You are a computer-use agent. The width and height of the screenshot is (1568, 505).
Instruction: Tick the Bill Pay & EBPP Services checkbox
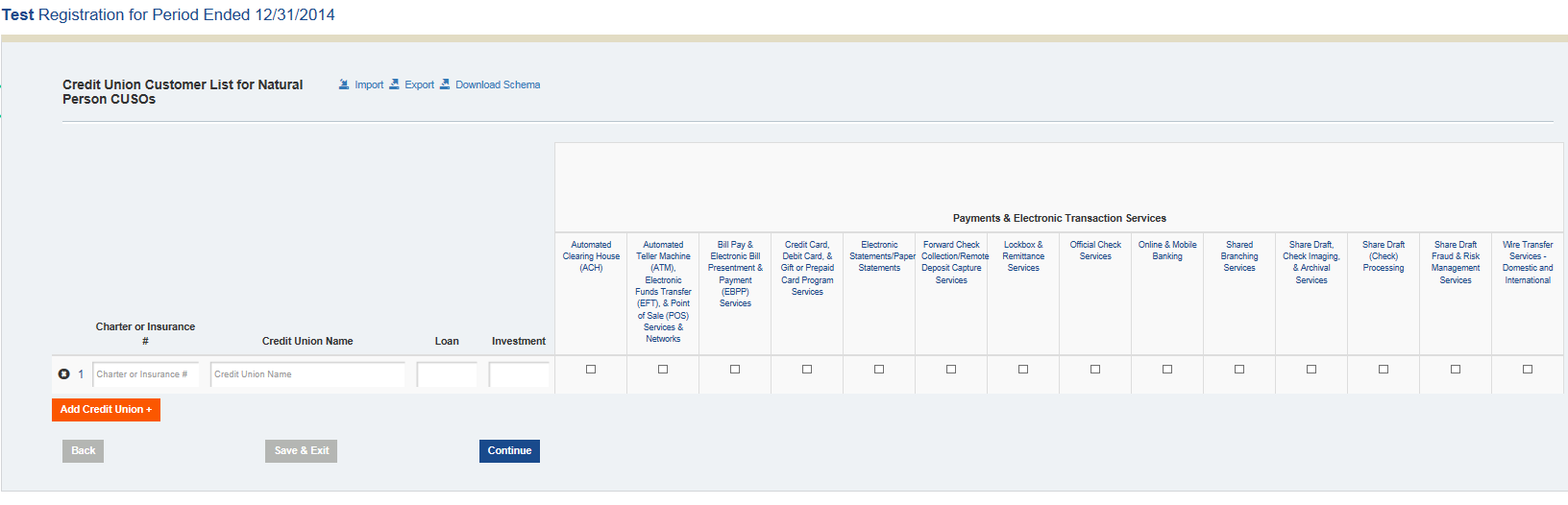[735, 370]
